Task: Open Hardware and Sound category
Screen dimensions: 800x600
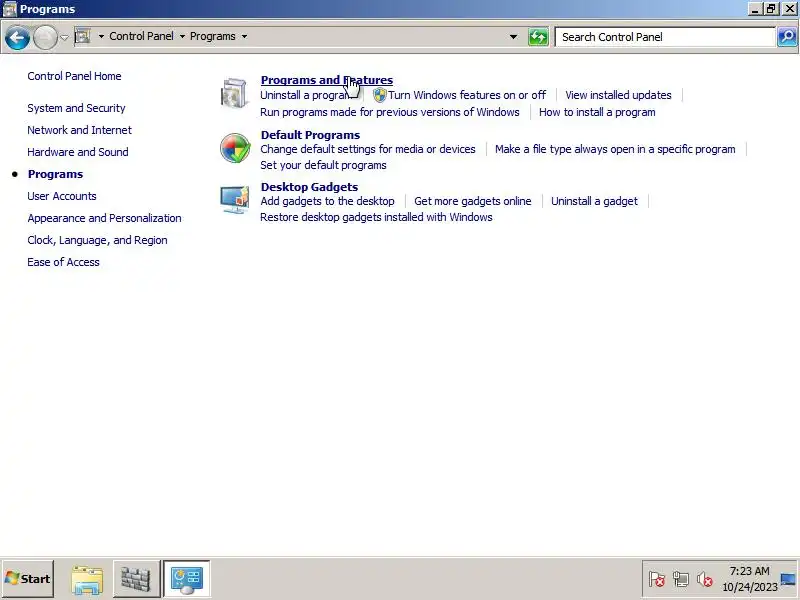Action: 78,152
